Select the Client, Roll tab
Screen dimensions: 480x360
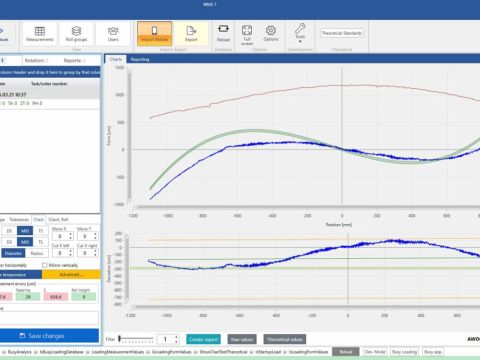(58, 219)
